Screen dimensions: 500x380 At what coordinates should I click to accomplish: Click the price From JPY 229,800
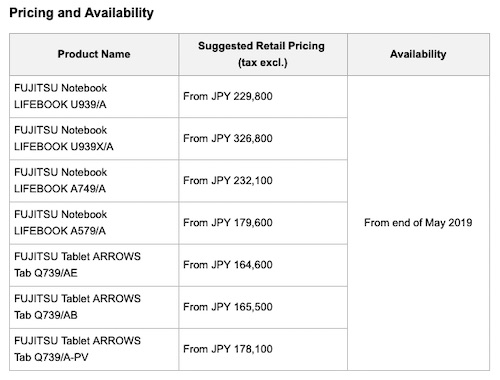pos(228,96)
